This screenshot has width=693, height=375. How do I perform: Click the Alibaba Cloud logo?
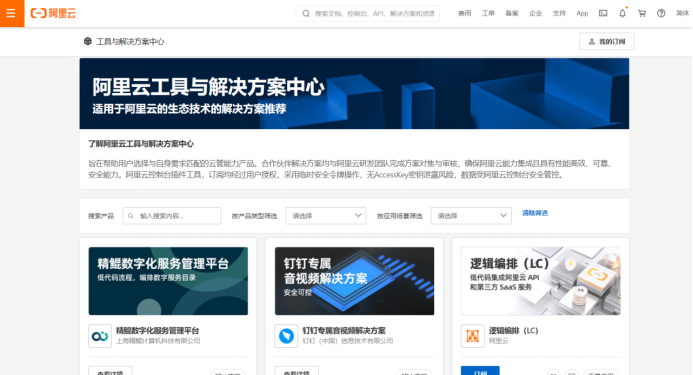point(53,13)
